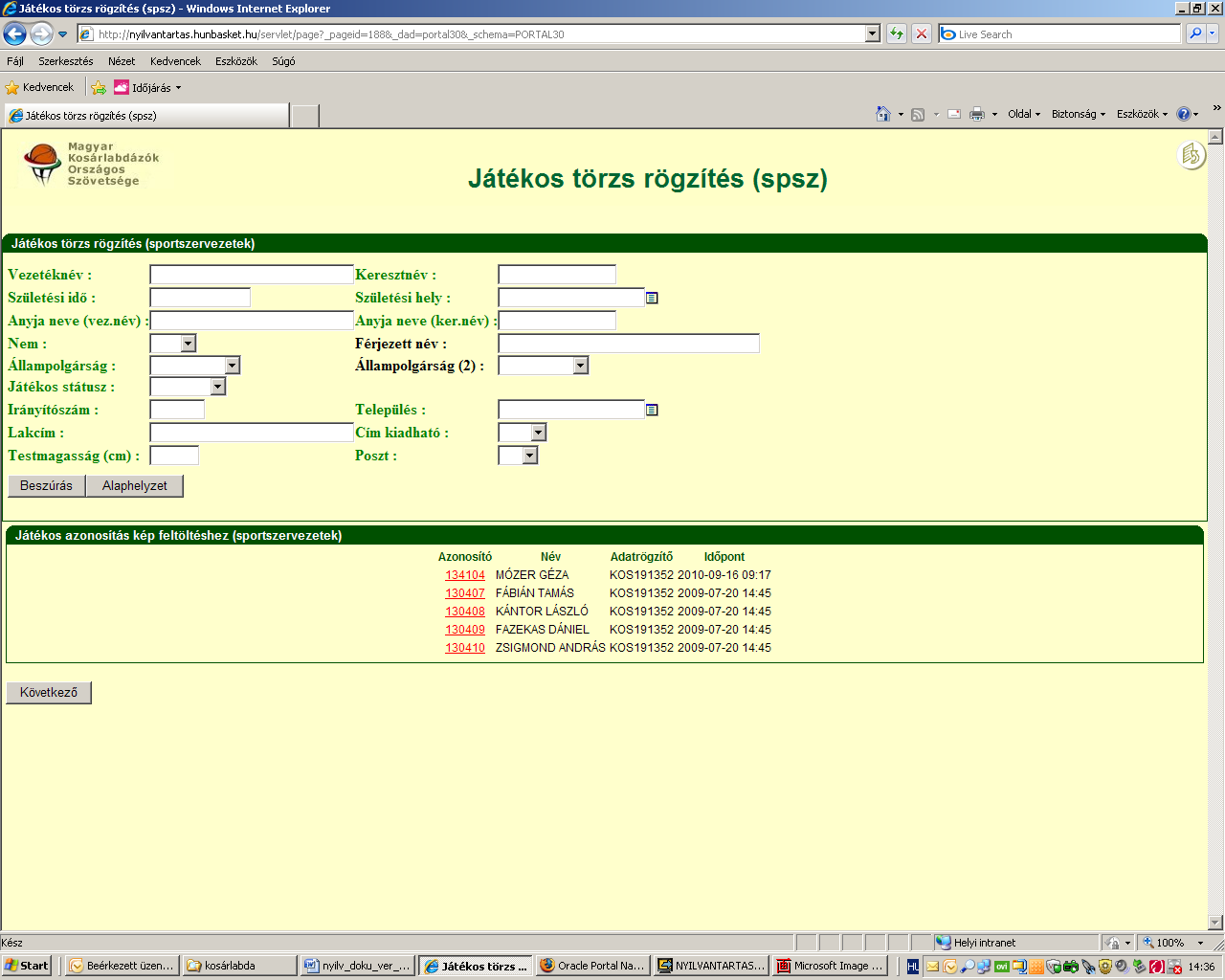Click in the Irányítószám input field
This screenshot has width=1225, height=980.
point(177,410)
